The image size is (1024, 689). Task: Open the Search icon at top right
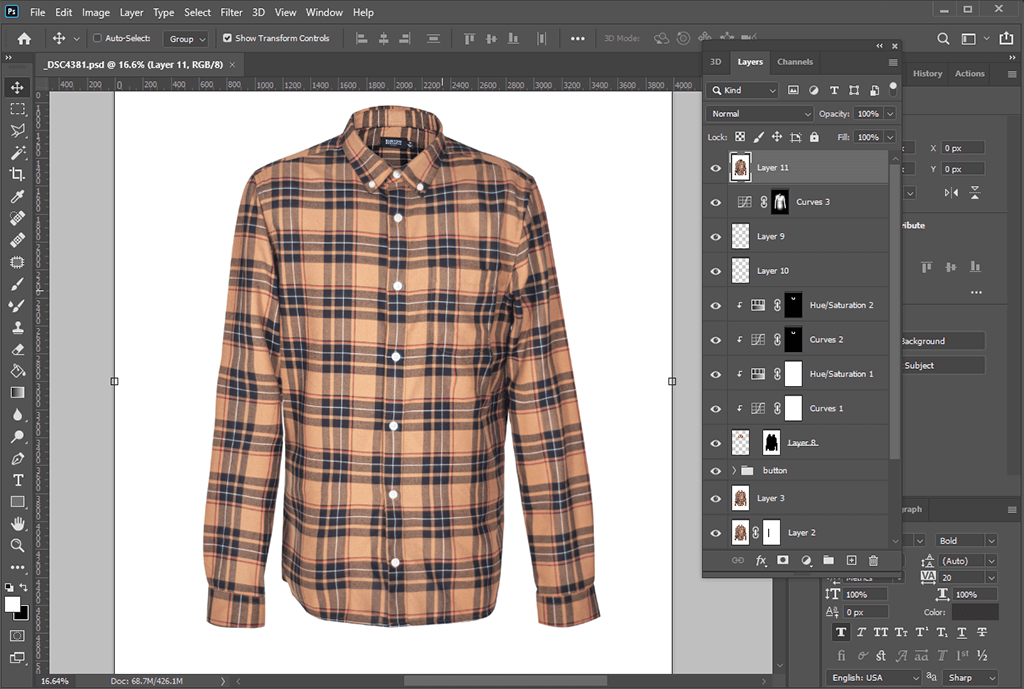(943, 39)
